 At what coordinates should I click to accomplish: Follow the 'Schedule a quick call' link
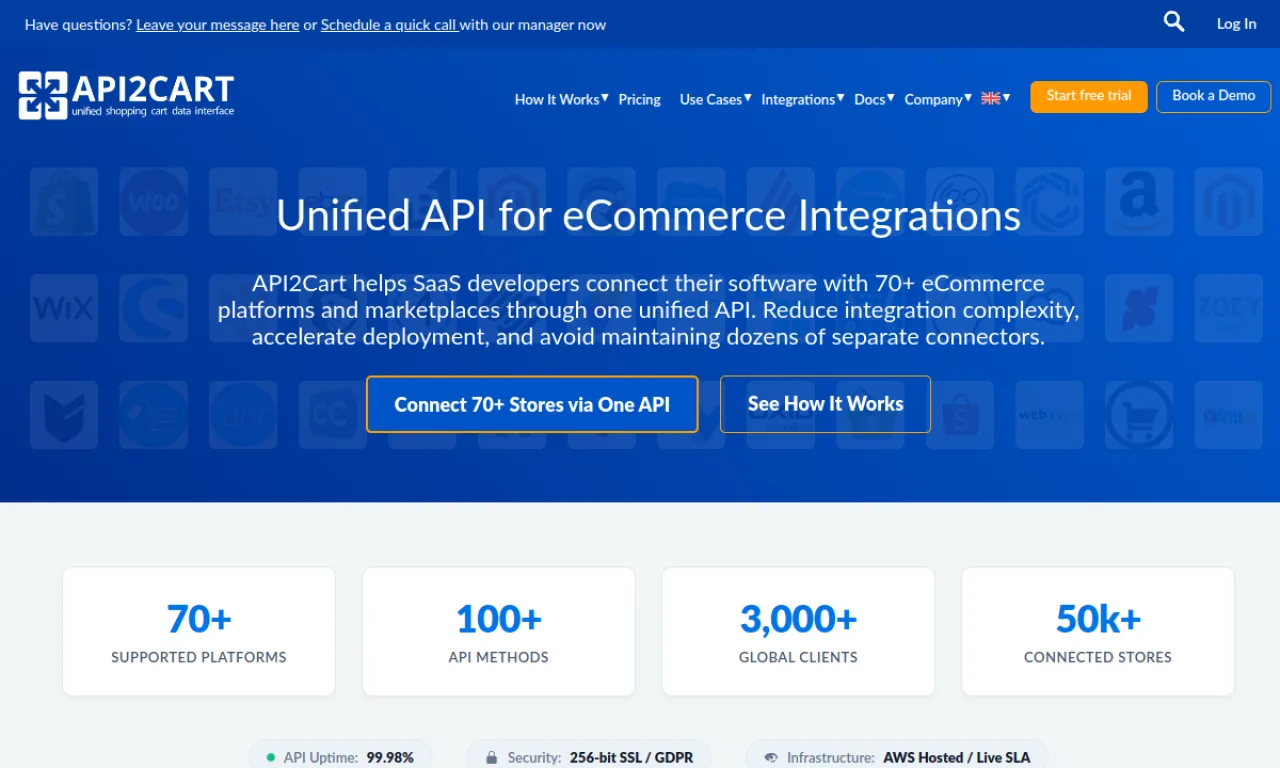pyautogui.click(x=389, y=24)
